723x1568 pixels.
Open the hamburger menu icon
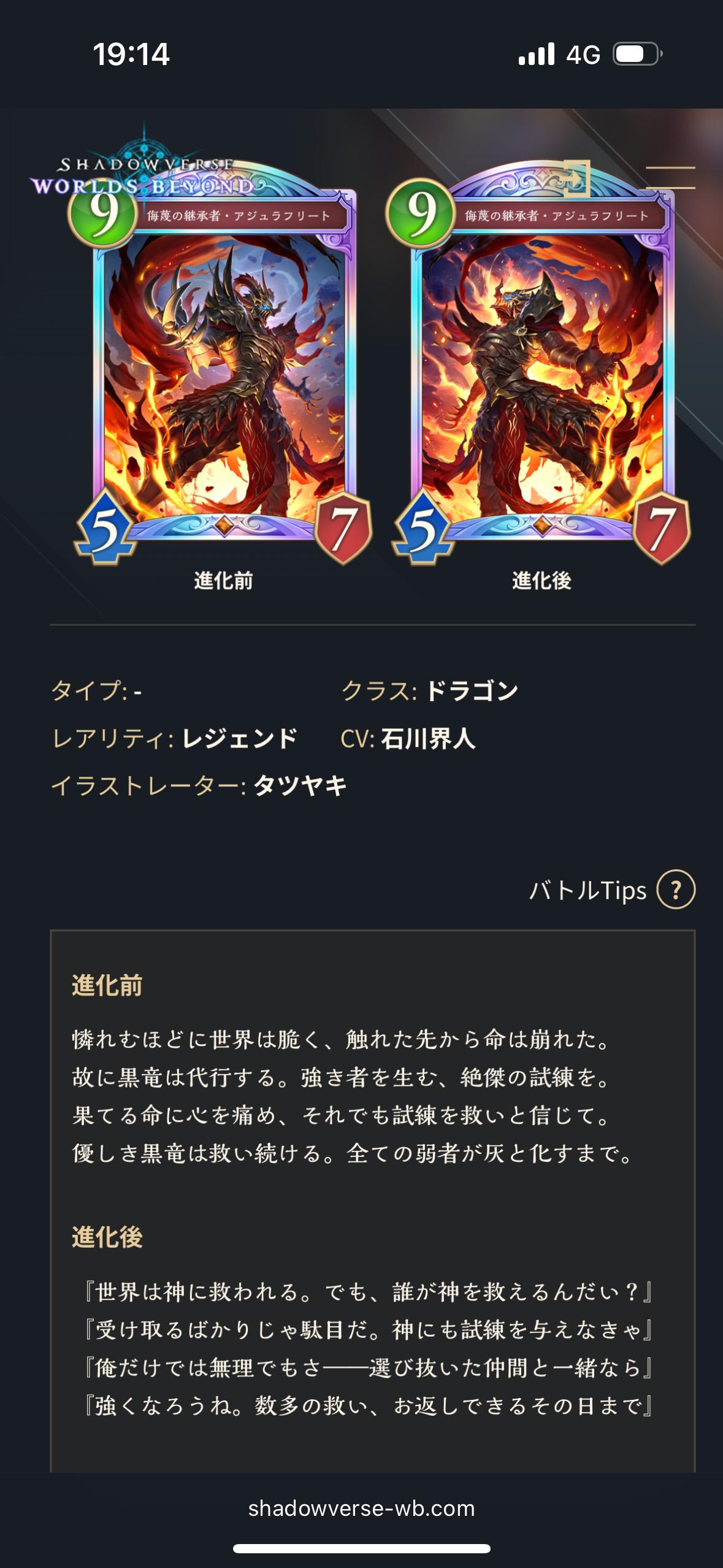click(670, 177)
